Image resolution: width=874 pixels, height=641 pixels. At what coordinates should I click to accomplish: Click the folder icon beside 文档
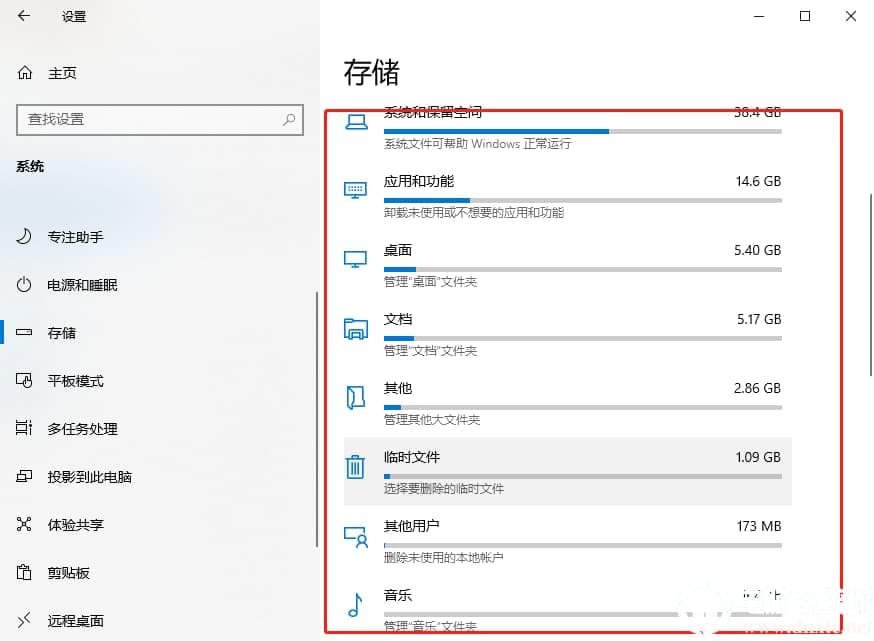355,328
